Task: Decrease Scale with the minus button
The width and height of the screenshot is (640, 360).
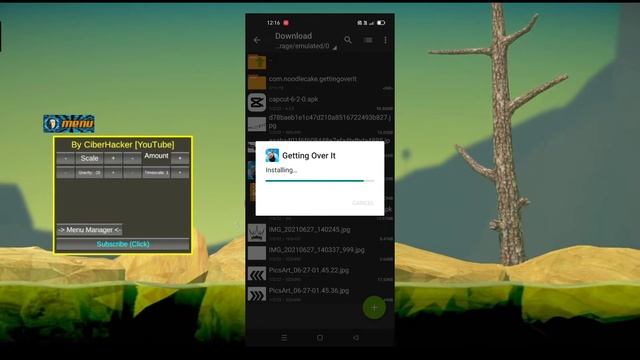Action: click(65, 158)
